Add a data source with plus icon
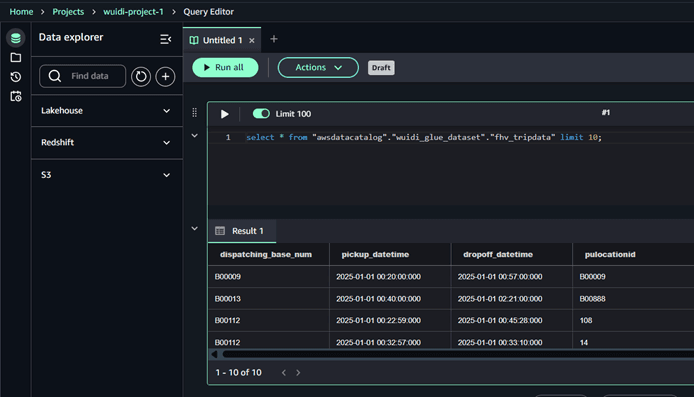The width and height of the screenshot is (694, 397). coord(165,77)
